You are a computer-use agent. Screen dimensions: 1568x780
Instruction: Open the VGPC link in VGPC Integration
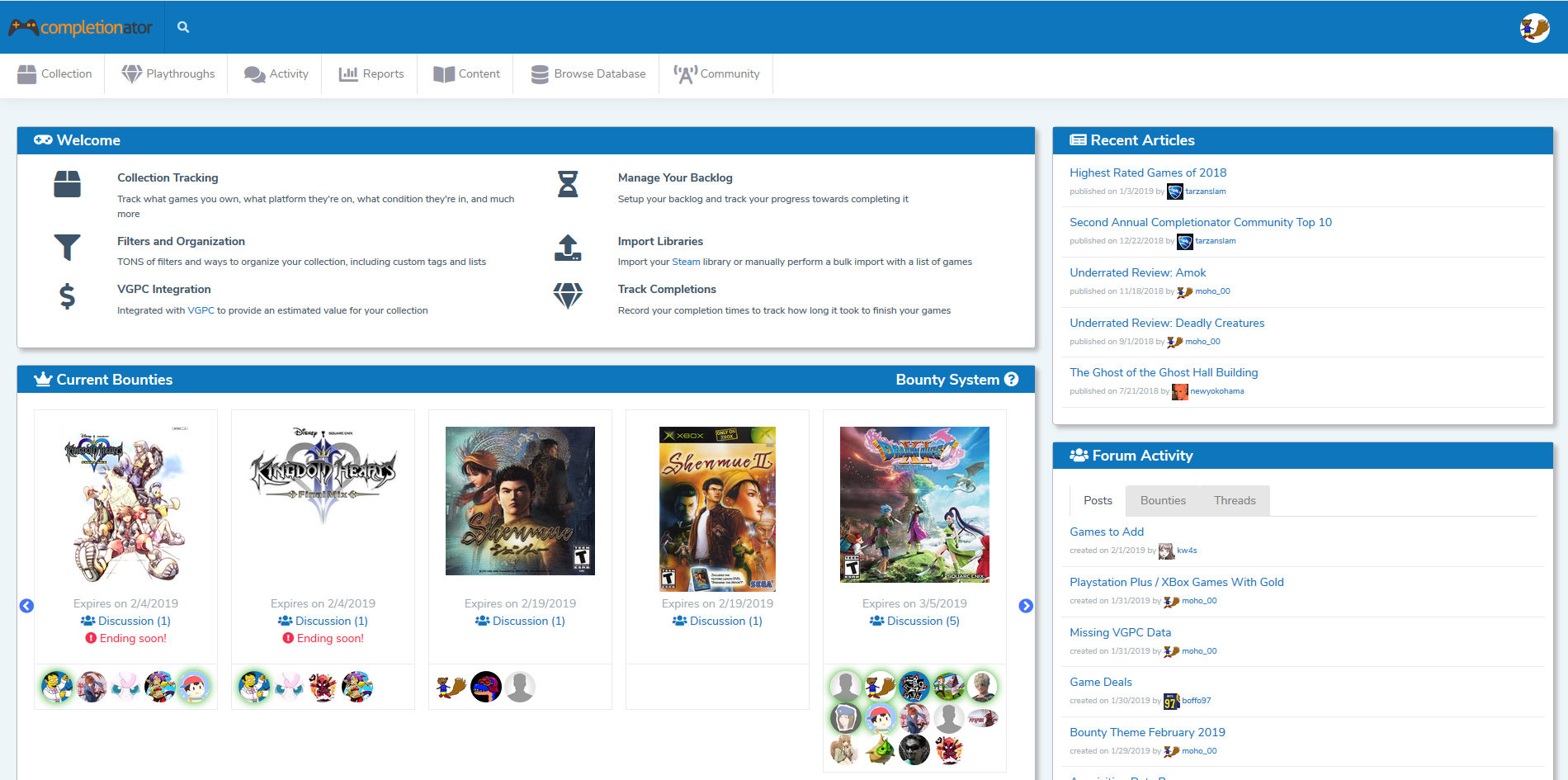click(x=201, y=311)
